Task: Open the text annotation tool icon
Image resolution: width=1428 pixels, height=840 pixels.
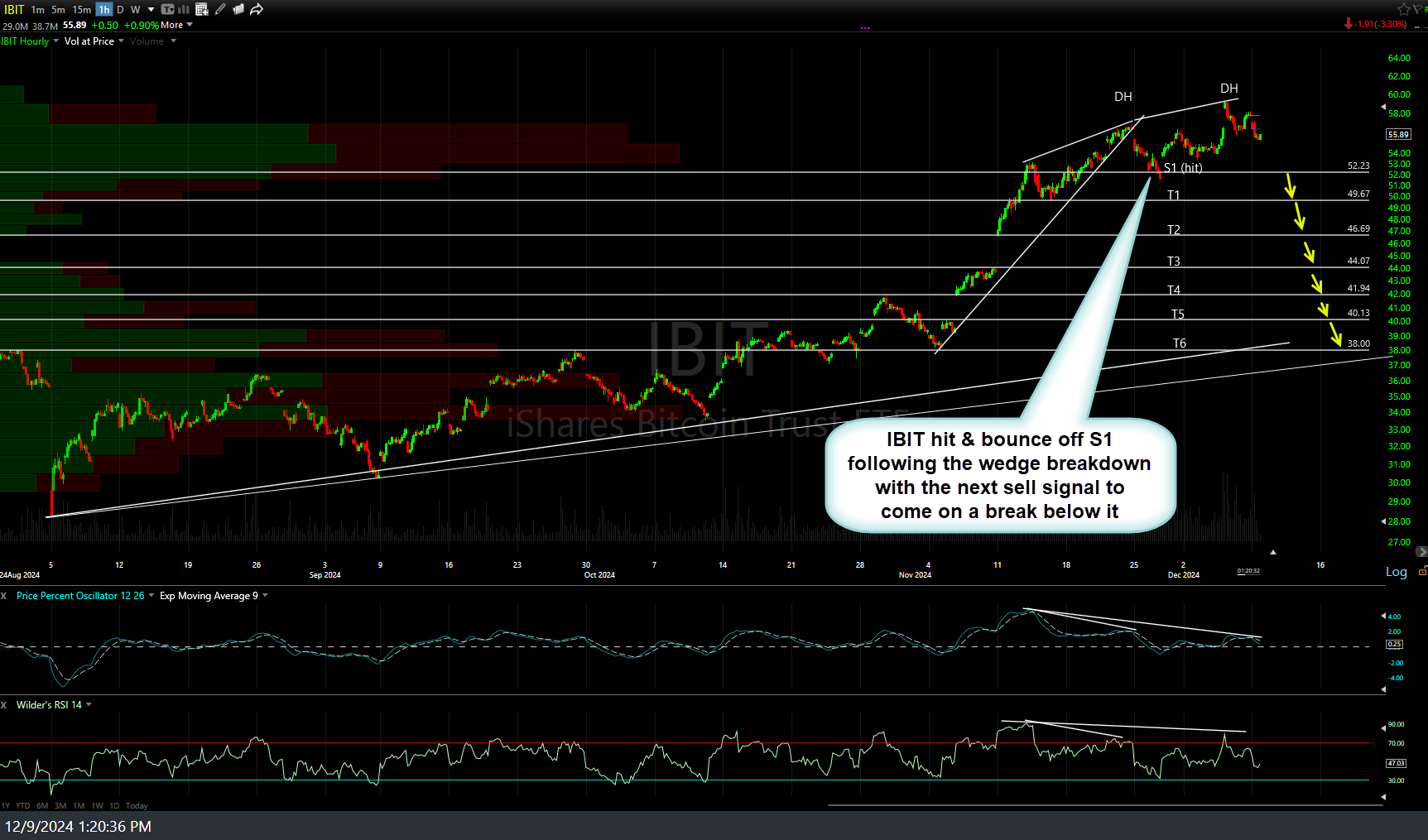Action: pos(168,9)
